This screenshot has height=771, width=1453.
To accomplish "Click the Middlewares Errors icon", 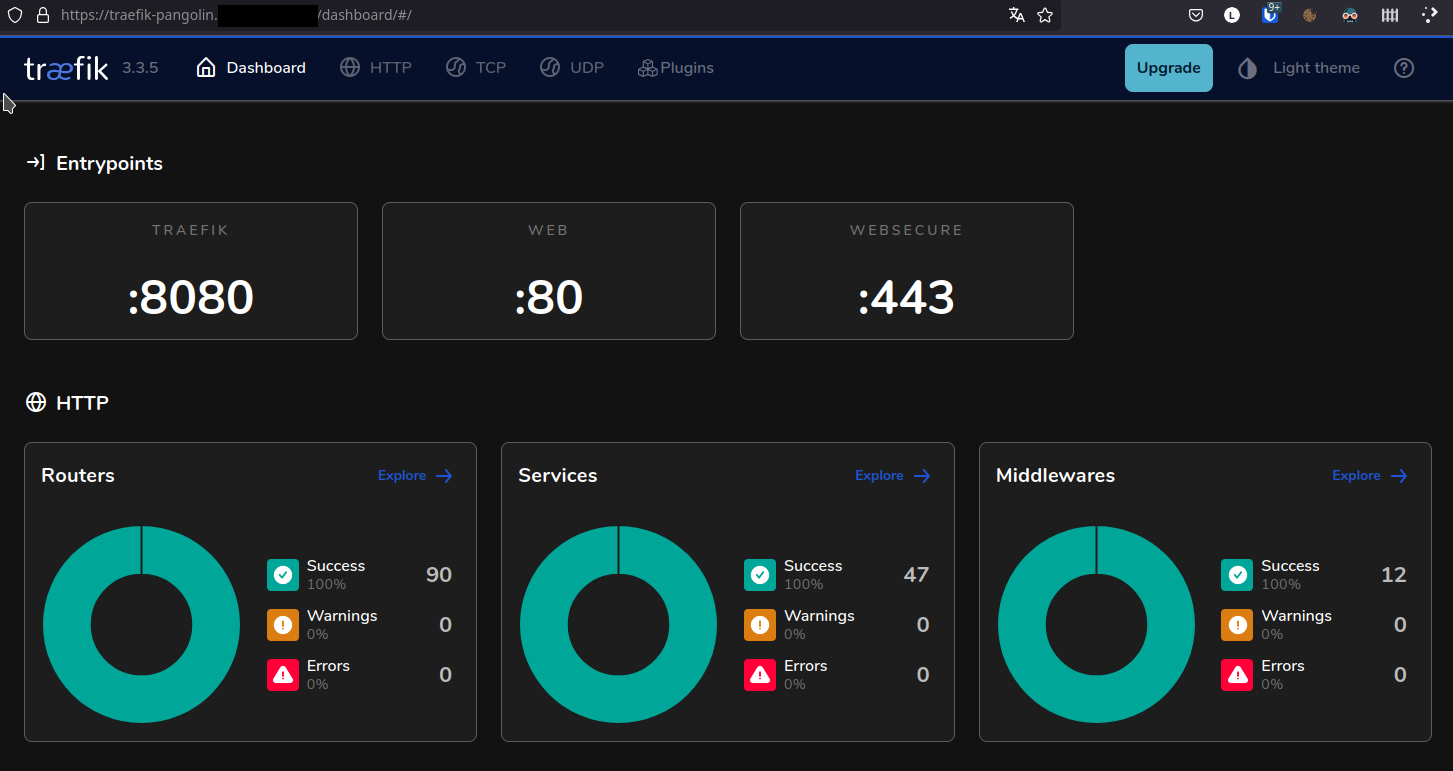I will pos(1237,675).
